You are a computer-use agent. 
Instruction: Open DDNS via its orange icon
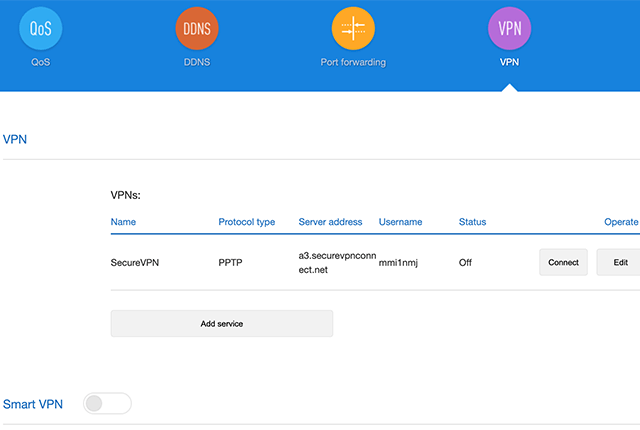[196, 29]
